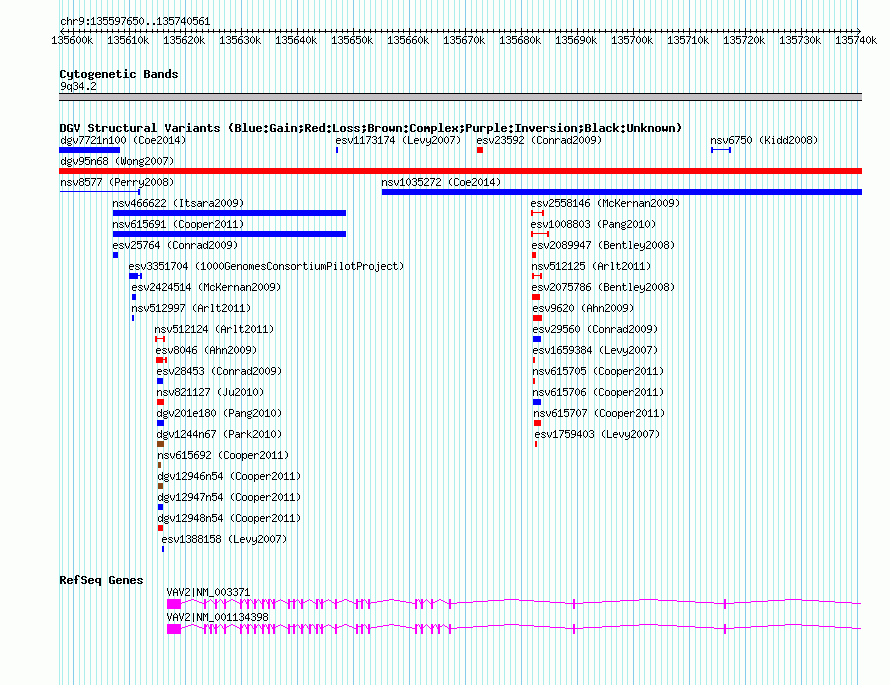Click the dgv7721n100 (Coe2014) variant label

tap(123, 140)
